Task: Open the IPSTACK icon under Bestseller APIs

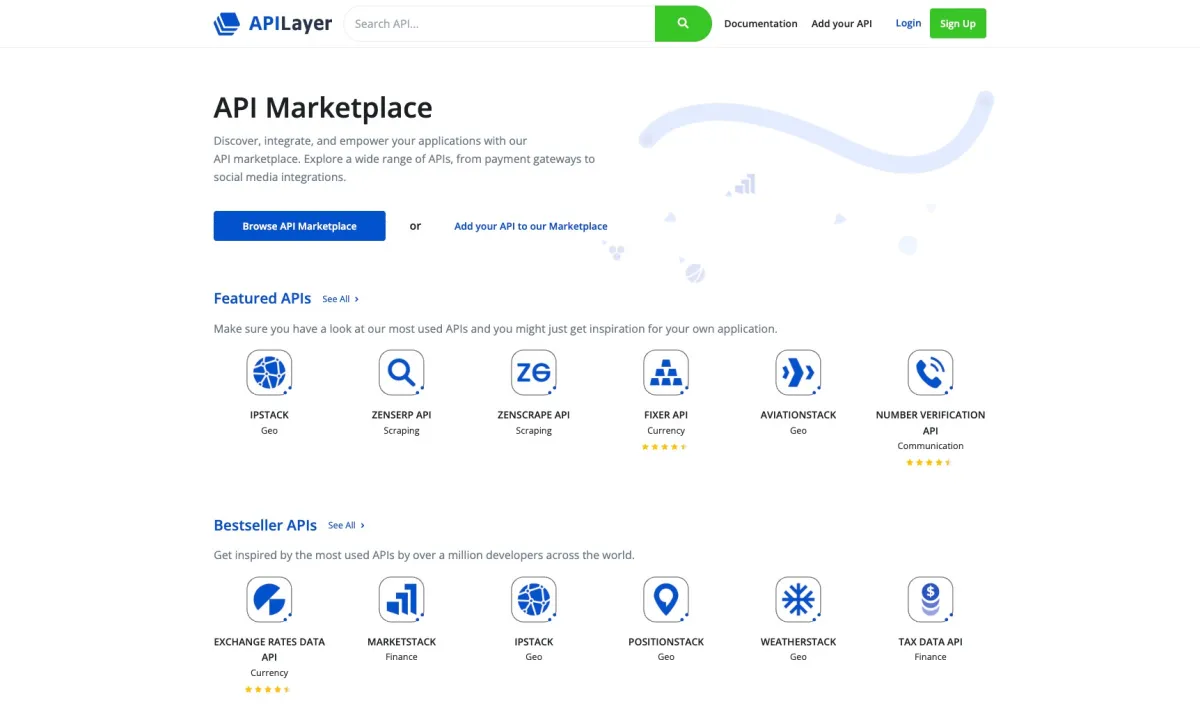Action: [x=533, y=600]
